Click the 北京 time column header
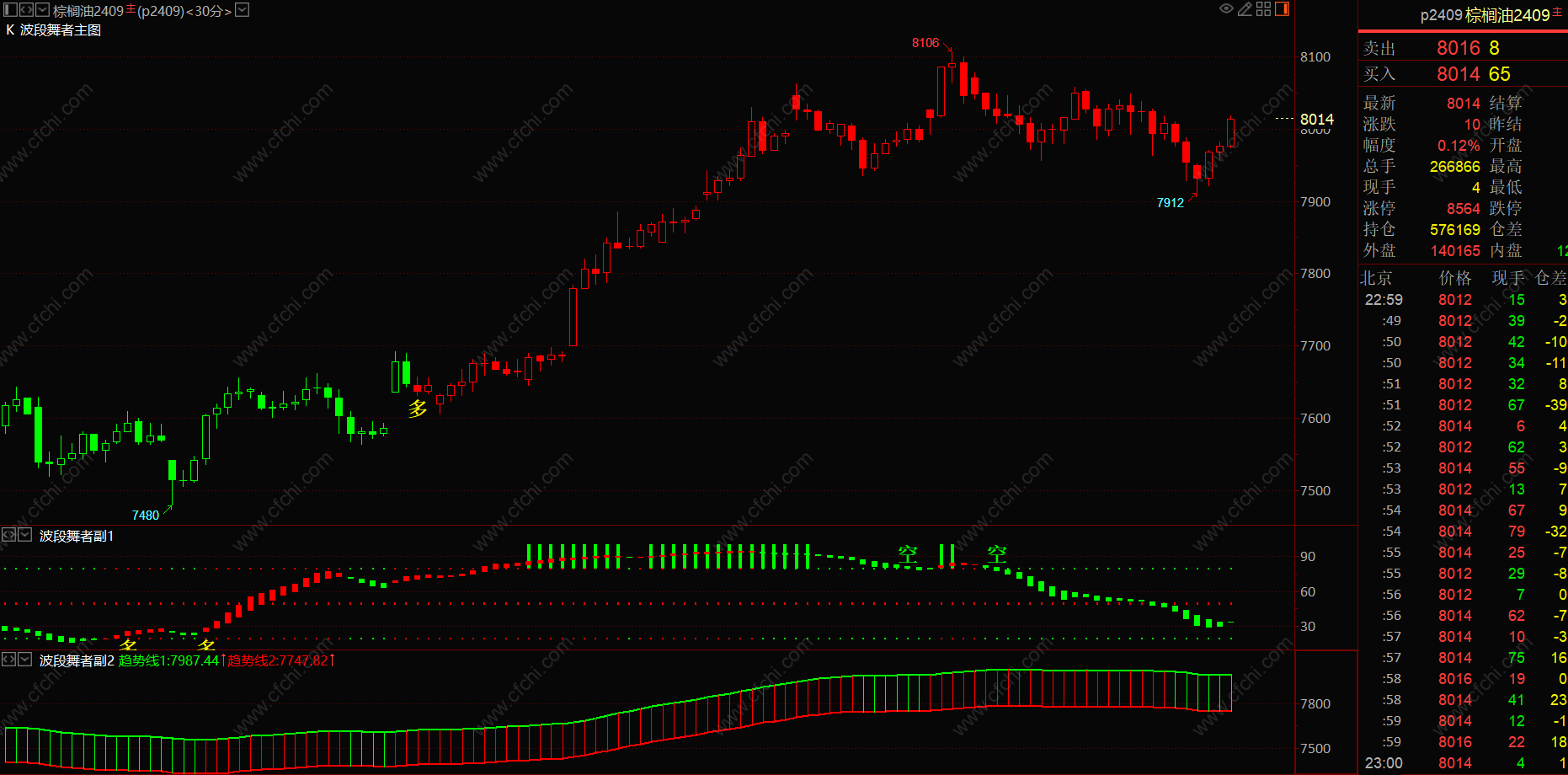This screenshot has height=775, width=1568. [x=1377, y=278]
